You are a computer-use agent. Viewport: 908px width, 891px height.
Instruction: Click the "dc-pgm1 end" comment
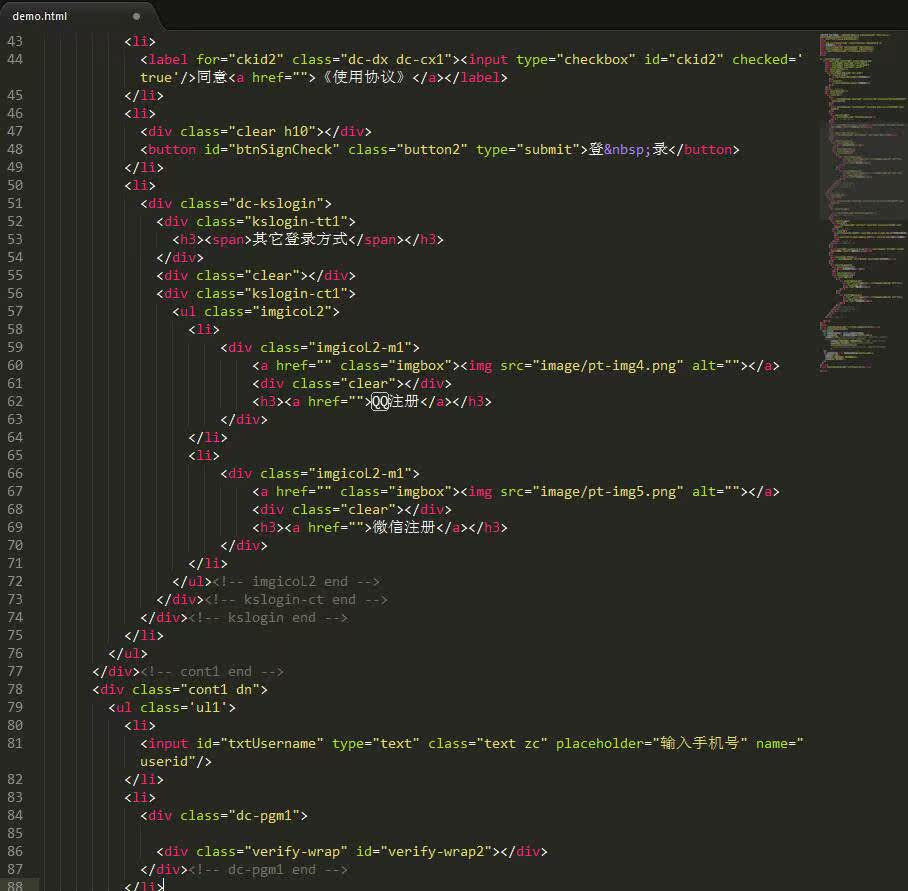point(268,870)
